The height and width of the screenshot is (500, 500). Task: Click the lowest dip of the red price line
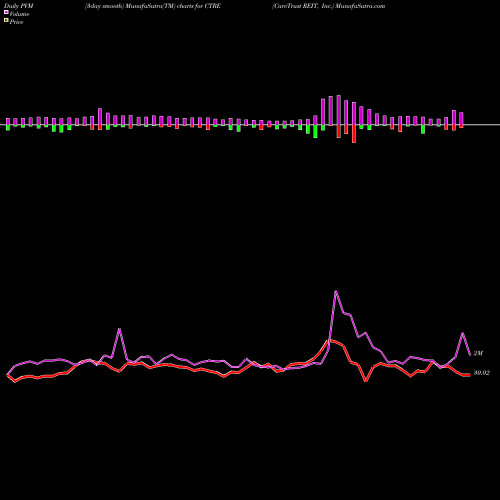point(366,381)
